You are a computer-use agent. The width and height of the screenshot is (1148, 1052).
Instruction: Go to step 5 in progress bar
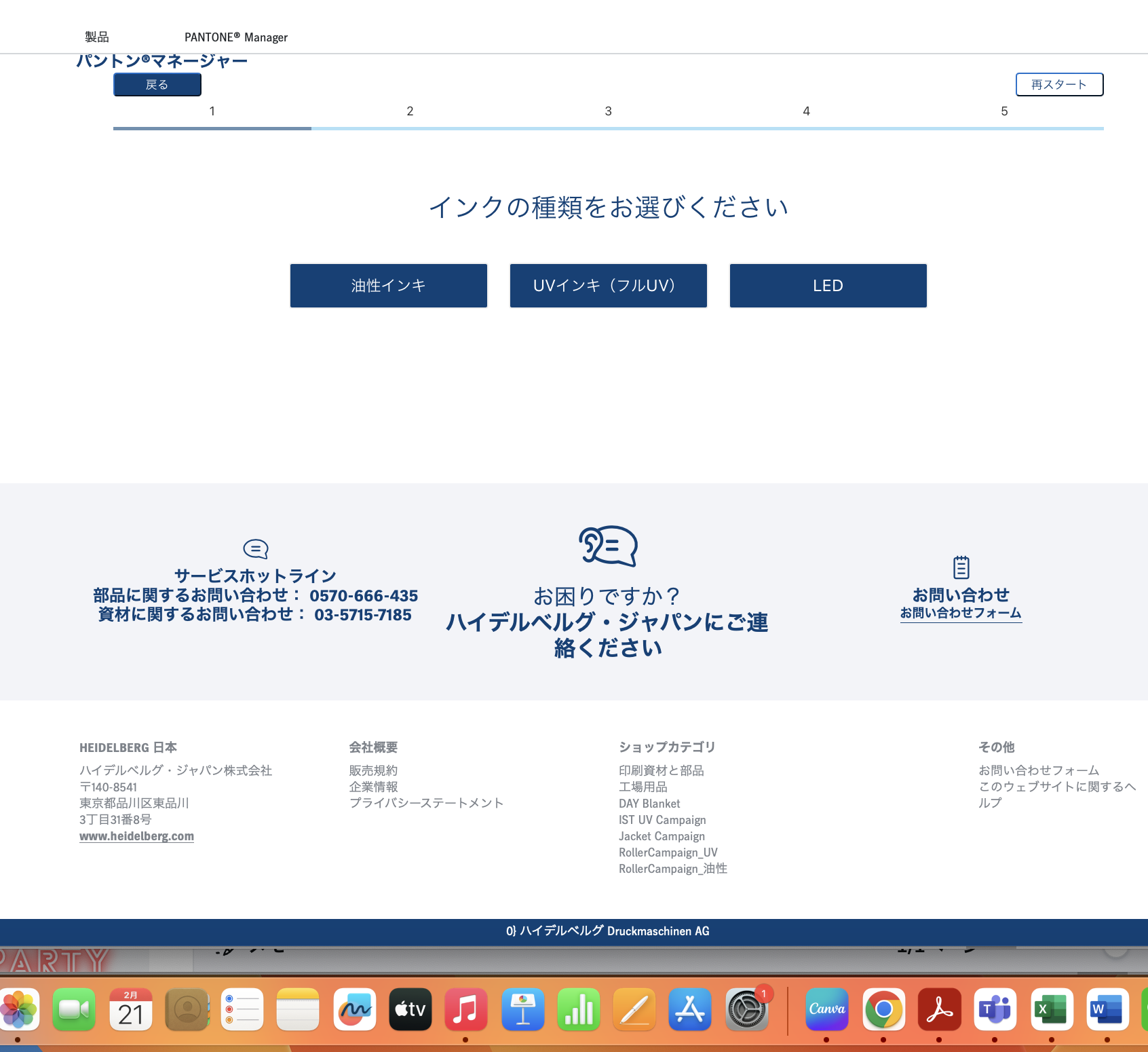1005,111
